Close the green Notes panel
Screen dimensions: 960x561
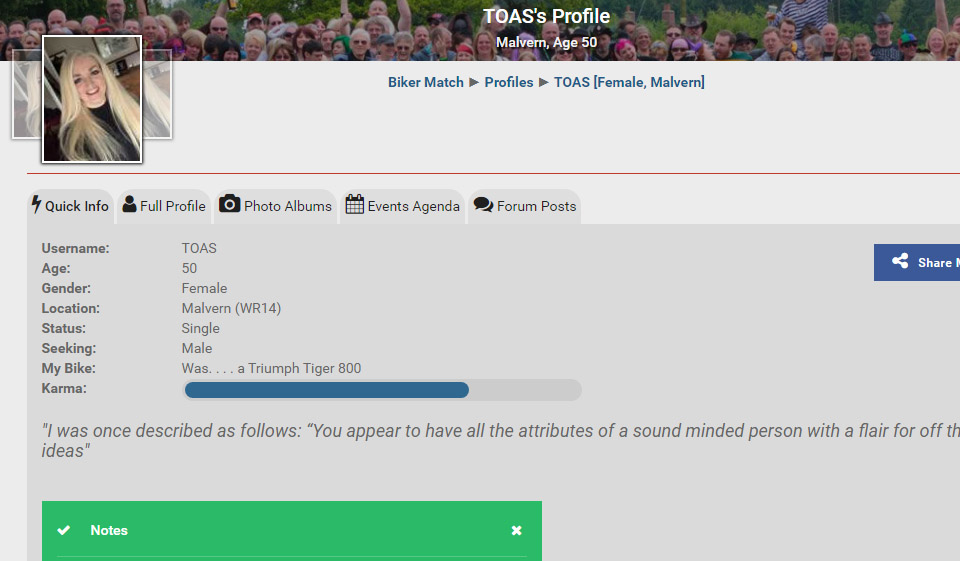tap(517, 530)
